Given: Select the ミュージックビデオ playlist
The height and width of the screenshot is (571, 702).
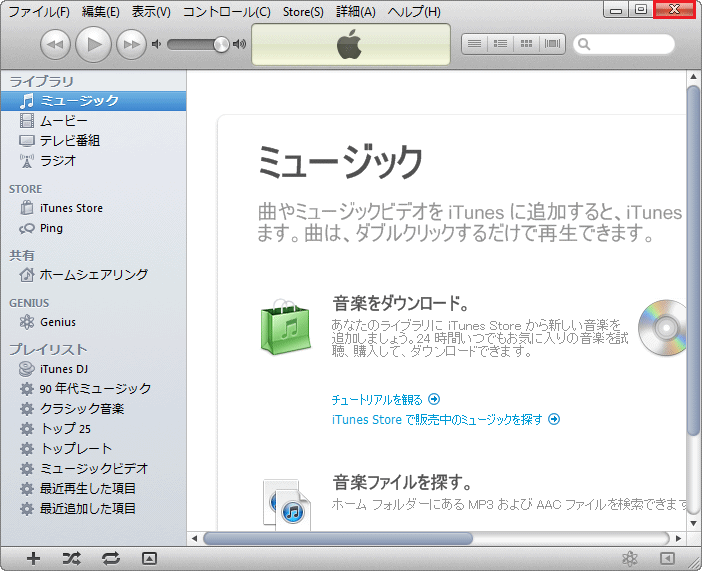Looking at the screenshot, I should 93,468.
